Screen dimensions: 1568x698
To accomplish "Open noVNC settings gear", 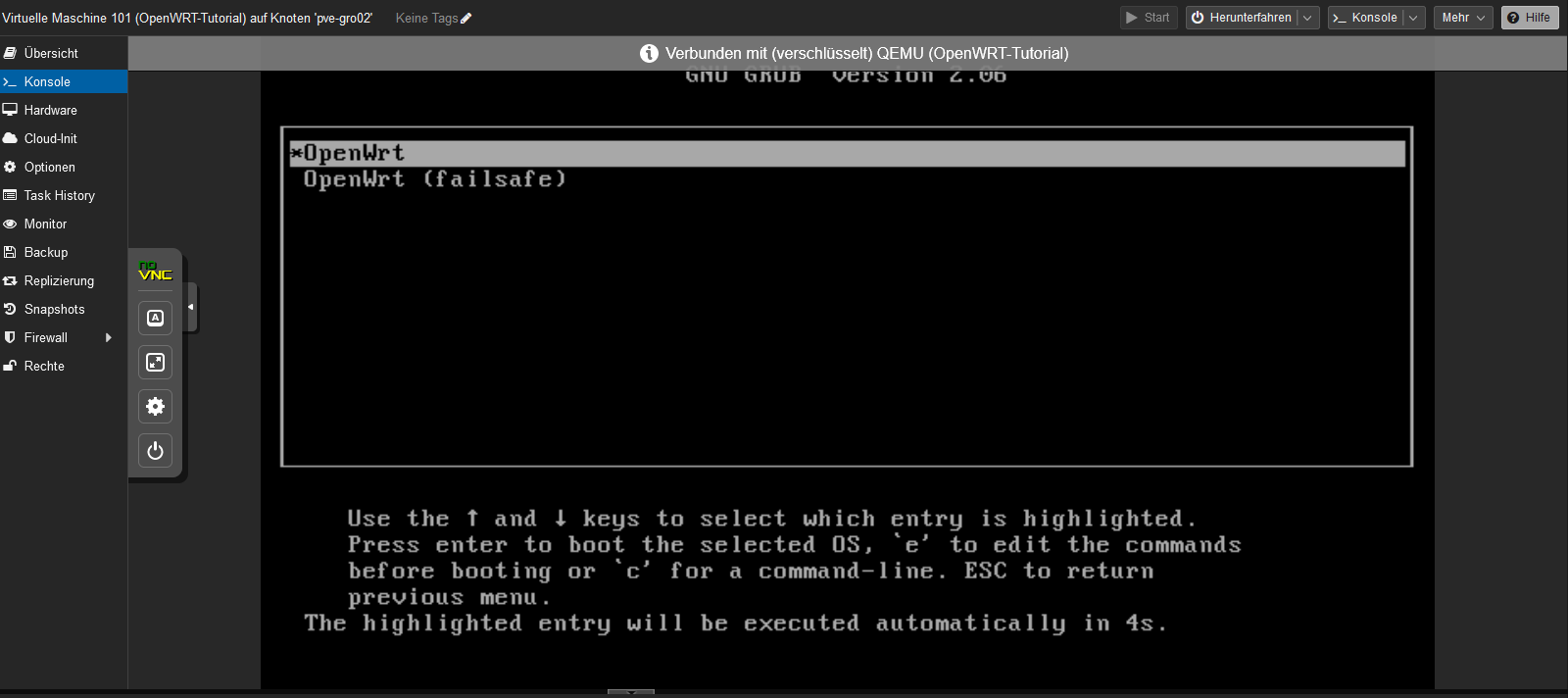I will tap(155, 407).
